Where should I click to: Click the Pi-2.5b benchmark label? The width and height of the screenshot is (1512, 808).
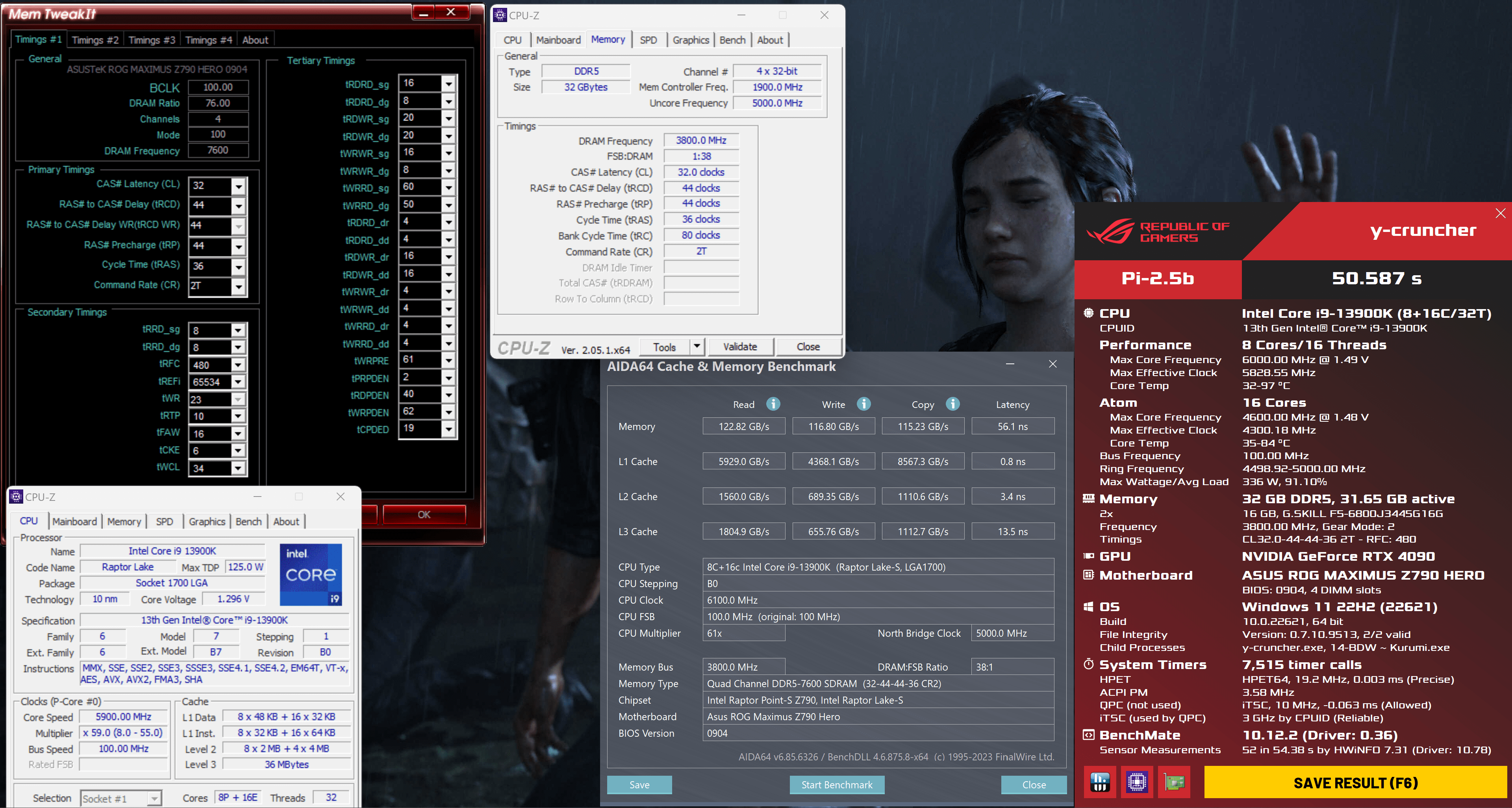(1158, 279)
